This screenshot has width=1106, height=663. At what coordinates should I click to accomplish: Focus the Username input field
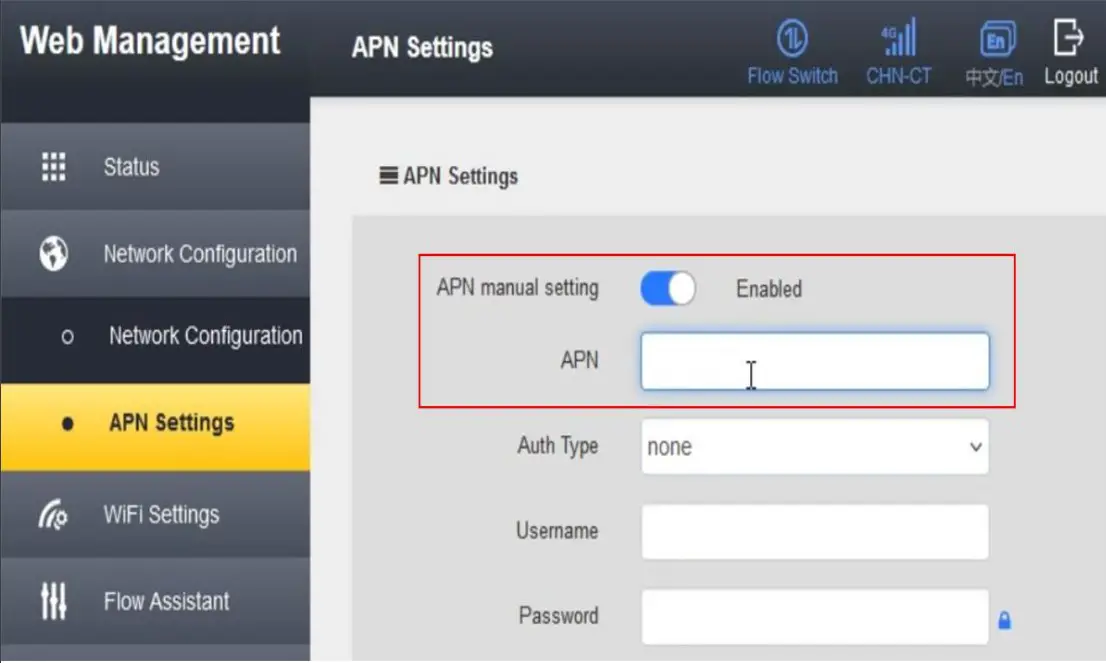[815, 532]
